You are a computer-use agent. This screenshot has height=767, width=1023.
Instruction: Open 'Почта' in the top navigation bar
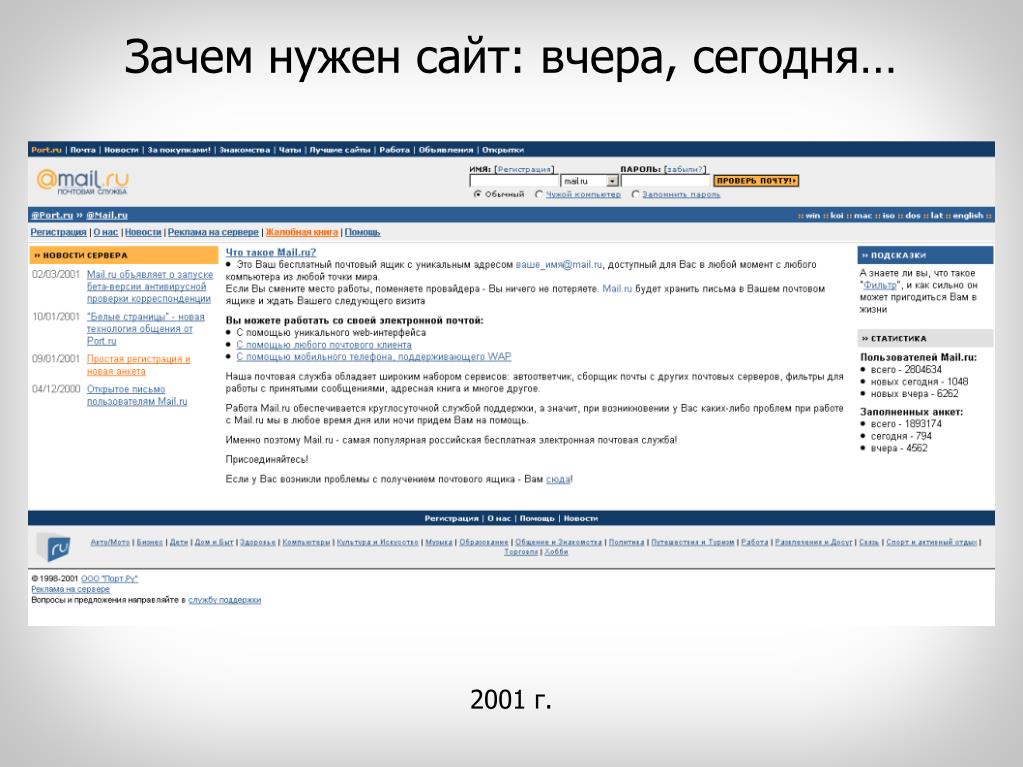[x=83, y=150]
